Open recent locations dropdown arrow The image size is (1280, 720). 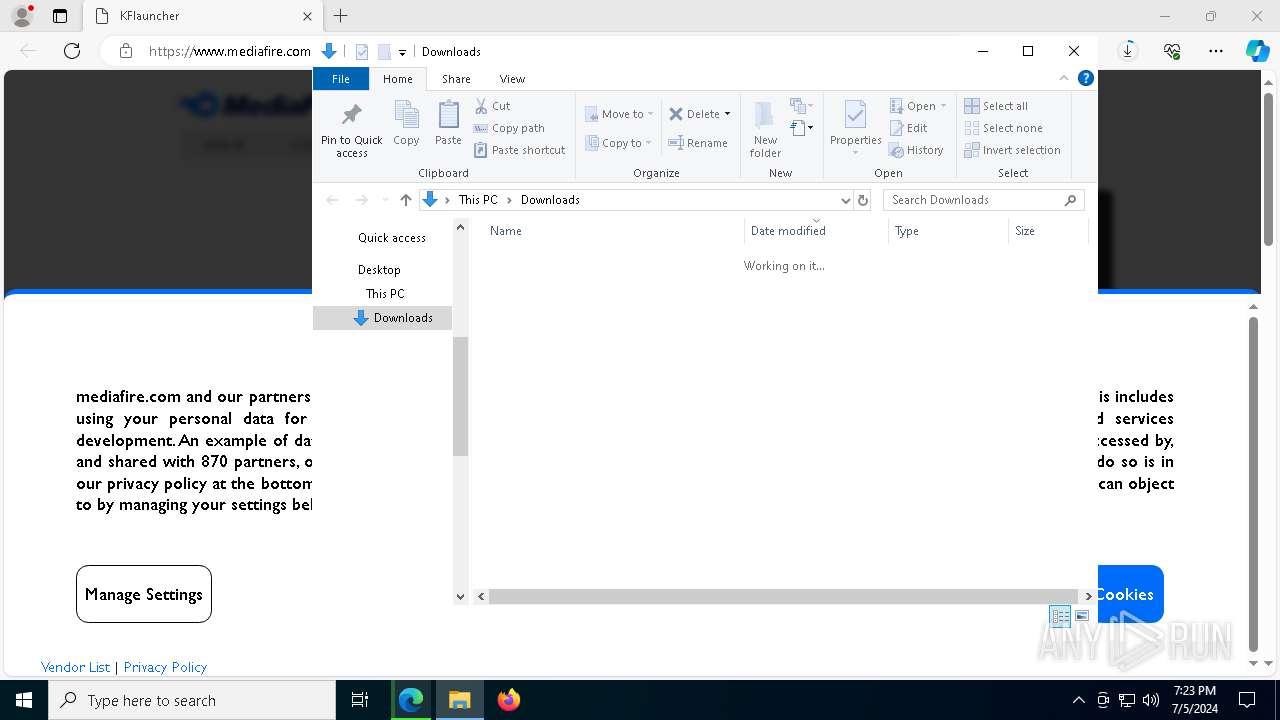tap(385, 200)
